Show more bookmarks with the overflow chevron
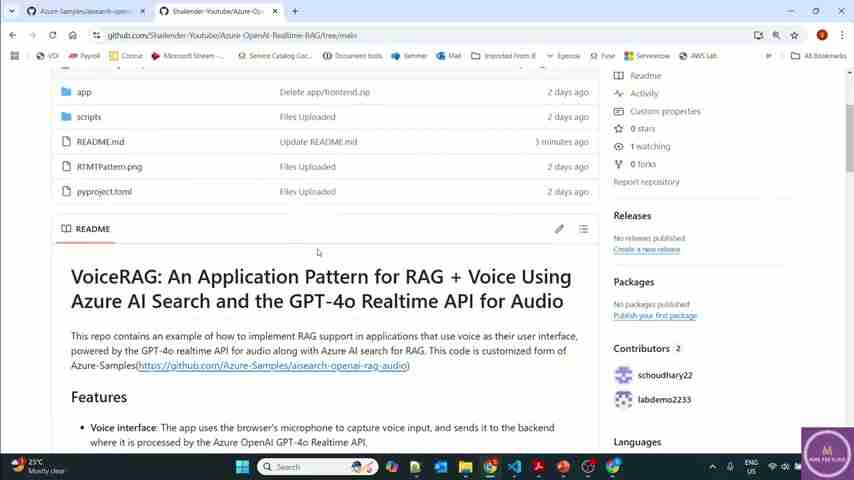The image size is (854, 480). click(x=768, y=56)
